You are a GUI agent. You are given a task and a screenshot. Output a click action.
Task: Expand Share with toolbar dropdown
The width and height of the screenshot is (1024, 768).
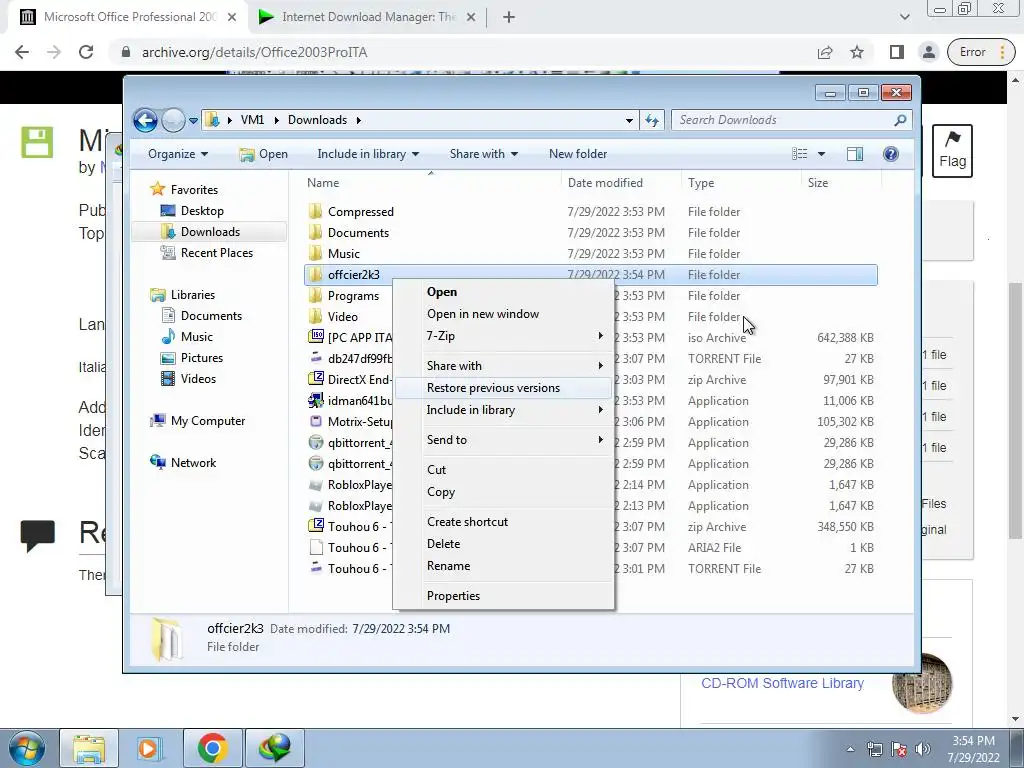point(483,154)
